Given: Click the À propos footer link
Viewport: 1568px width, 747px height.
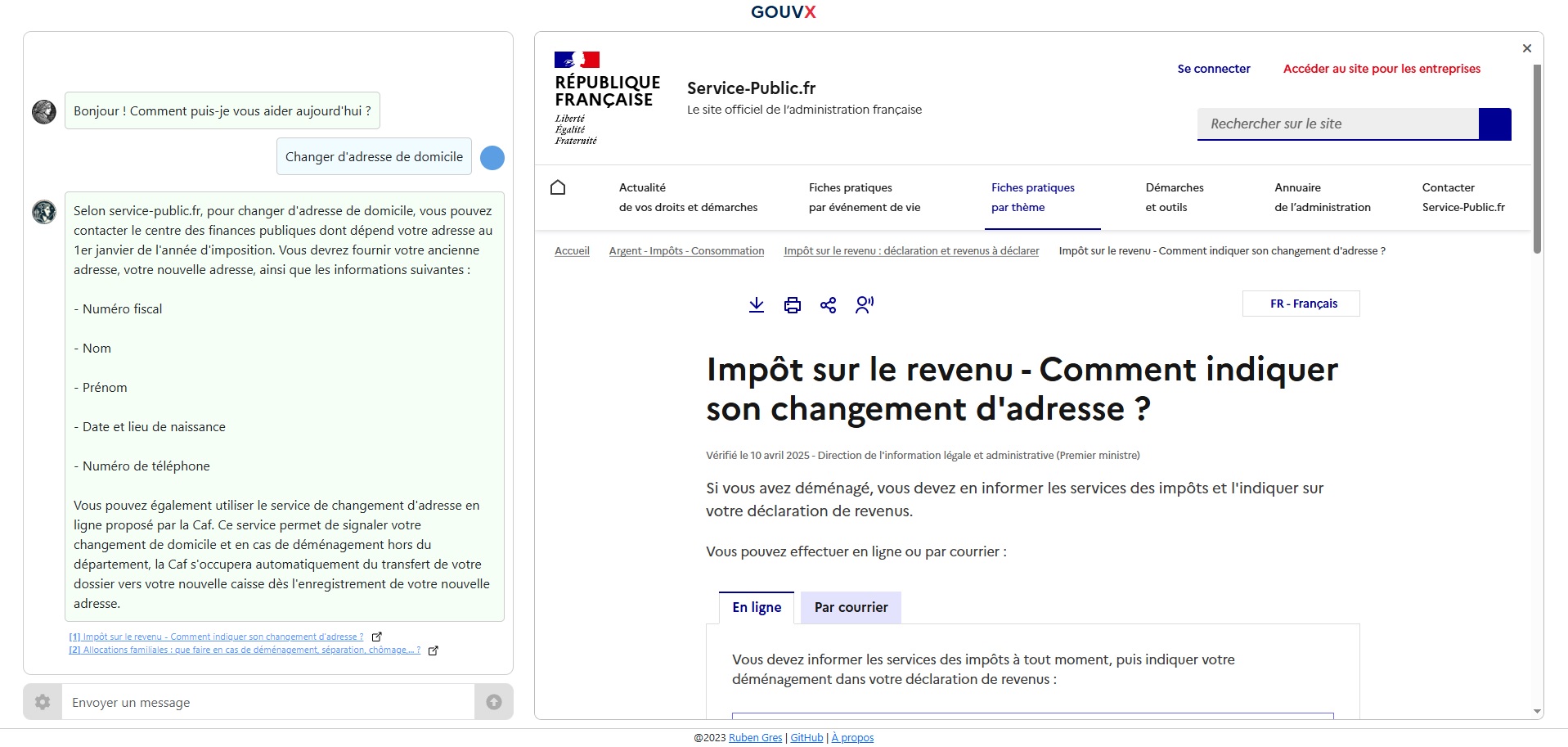Looking at the screenshot, I should click(x=852, y=738).
